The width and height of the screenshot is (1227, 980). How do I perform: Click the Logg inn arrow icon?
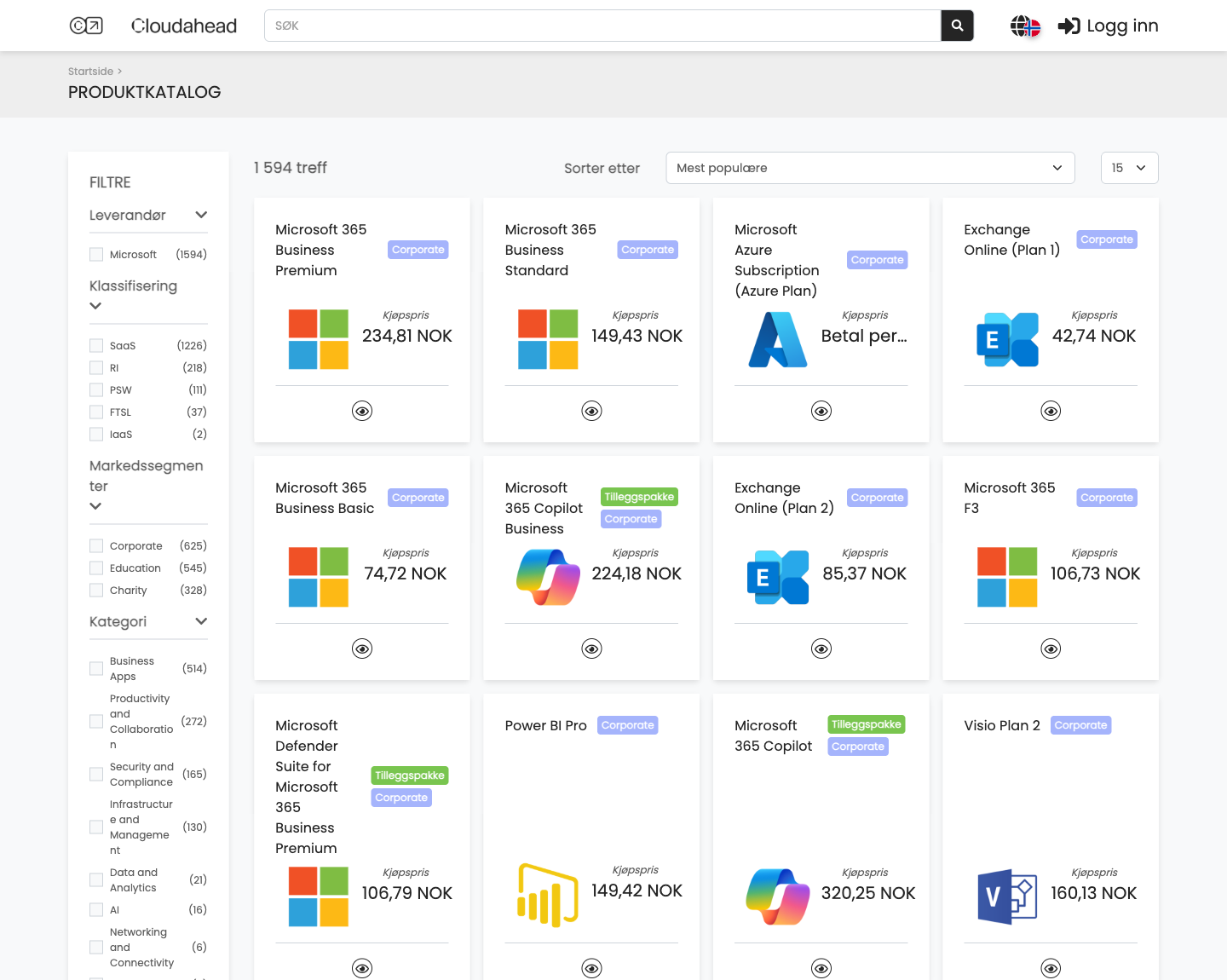[1069, 26]
